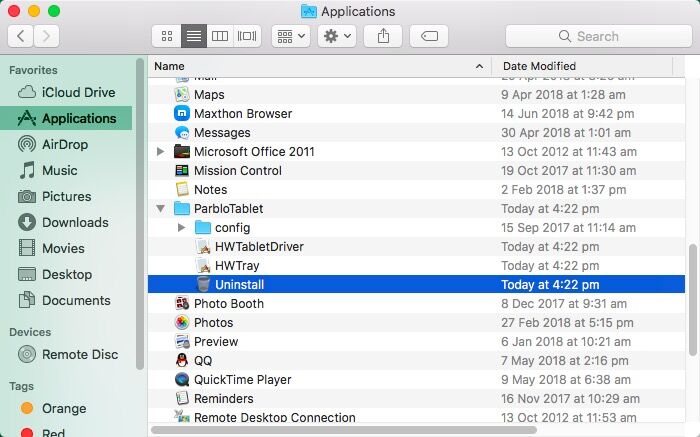Select the Mission Control icon
The image size is (700, 437).
click(x=182, y=171)
